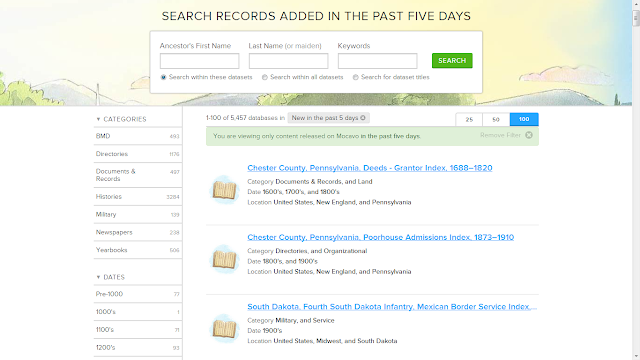The width and height of the screenshot is (640, 360).
Task: Filter by 1200's date
Action: point(138,348)
